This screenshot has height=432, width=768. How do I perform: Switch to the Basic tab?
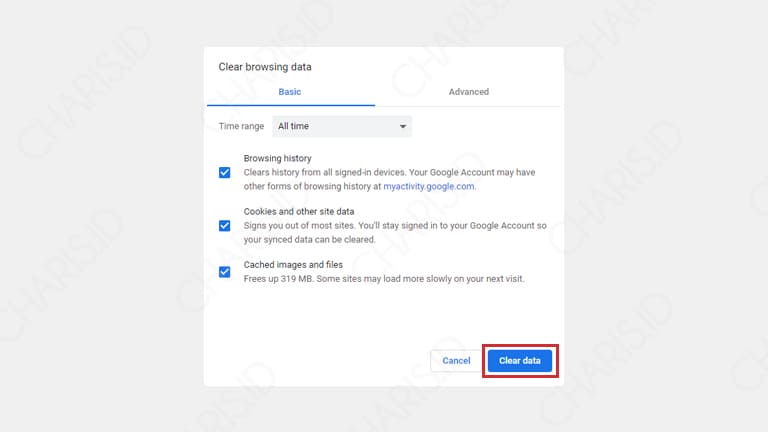tap(290, 92)
